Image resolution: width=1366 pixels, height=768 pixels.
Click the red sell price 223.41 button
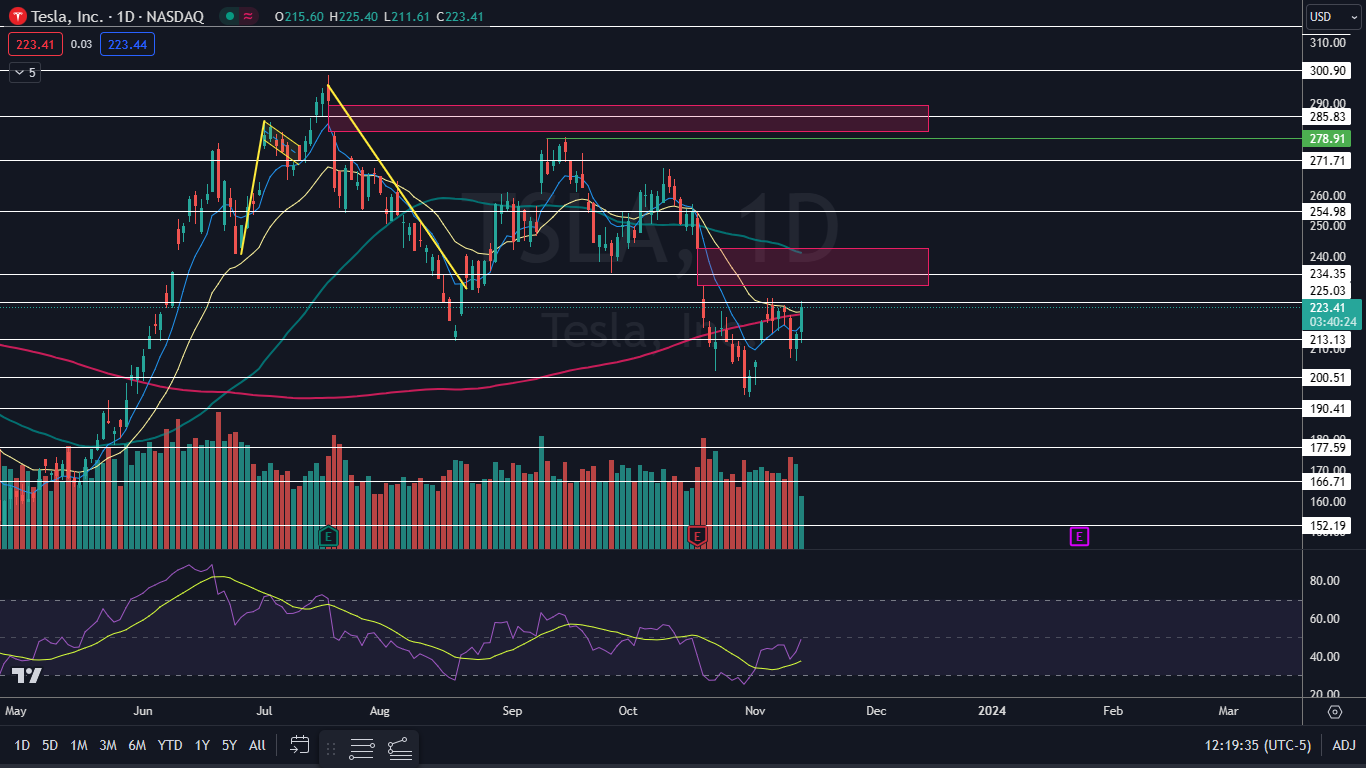point(35,44)
